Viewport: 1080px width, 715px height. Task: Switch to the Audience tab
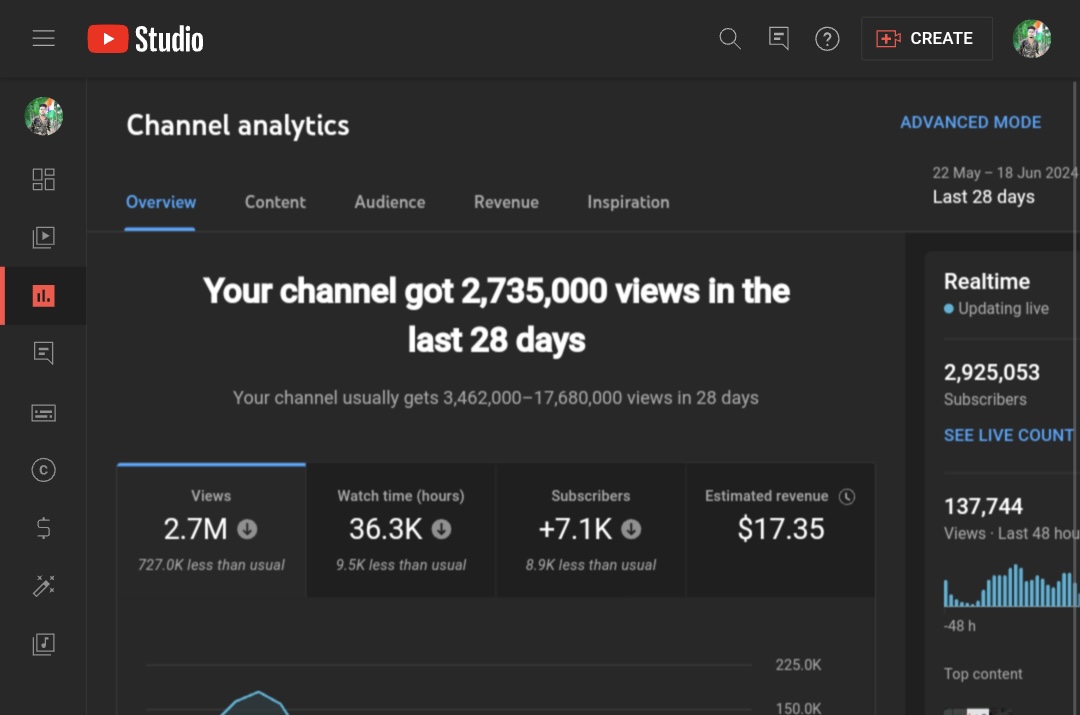(x=390, y=202)
